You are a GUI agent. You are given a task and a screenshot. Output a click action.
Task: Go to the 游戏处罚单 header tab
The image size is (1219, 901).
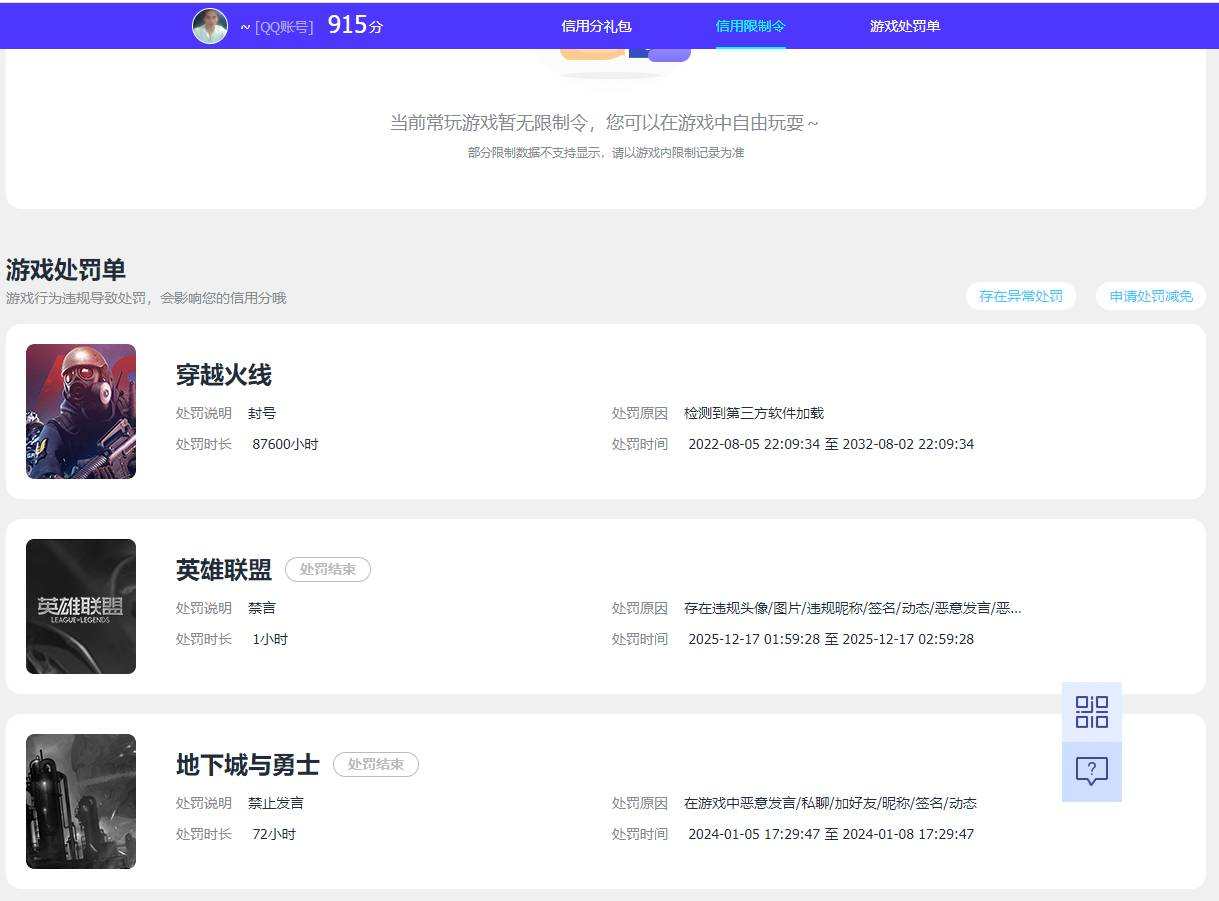[905, 26]
